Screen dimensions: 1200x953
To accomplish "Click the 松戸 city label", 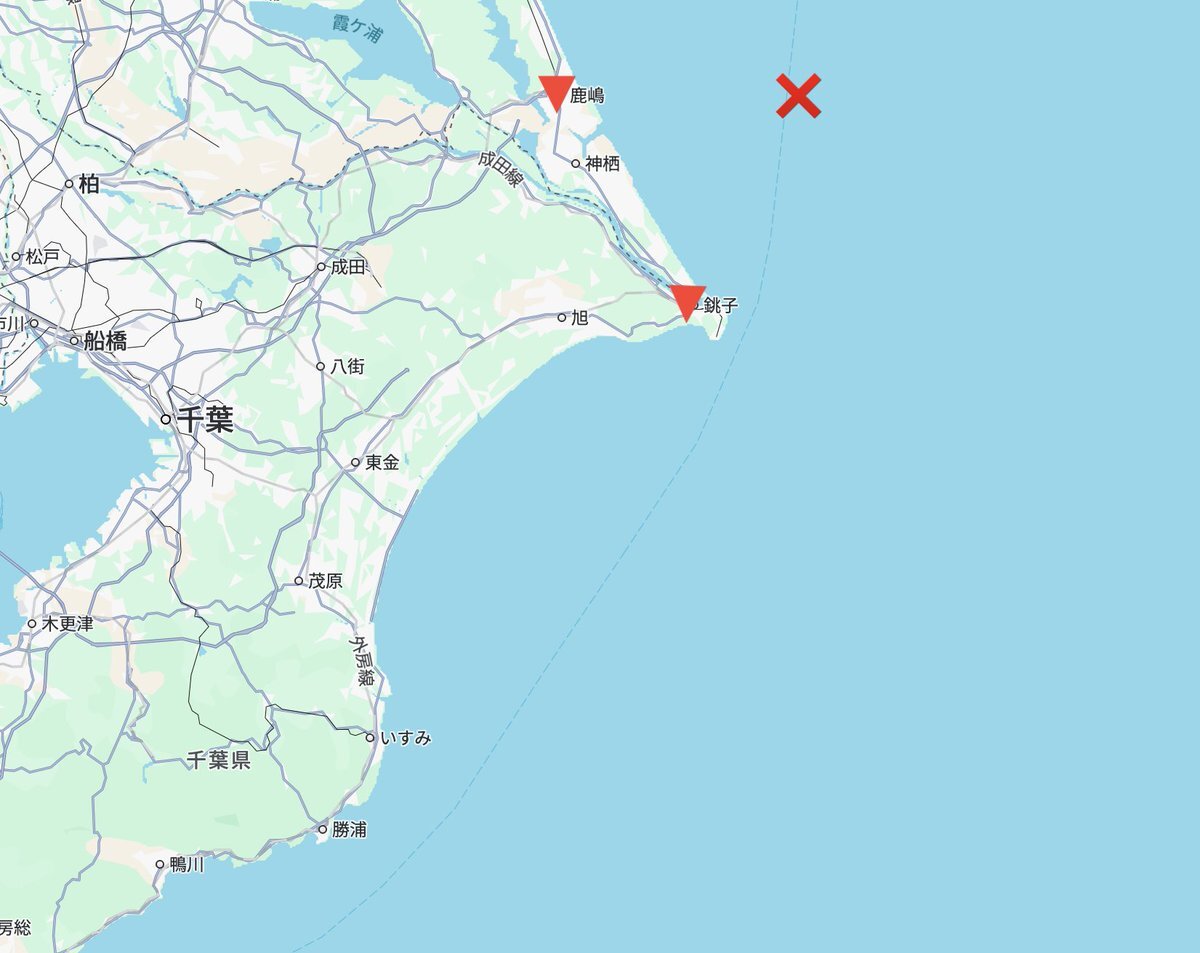I will (x=43, y=257).
